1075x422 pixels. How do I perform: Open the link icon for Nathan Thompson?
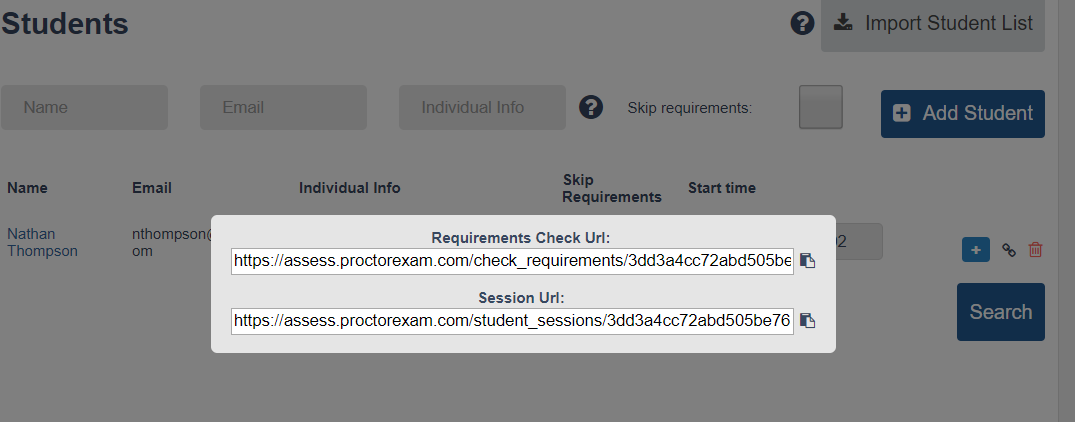1008,250
